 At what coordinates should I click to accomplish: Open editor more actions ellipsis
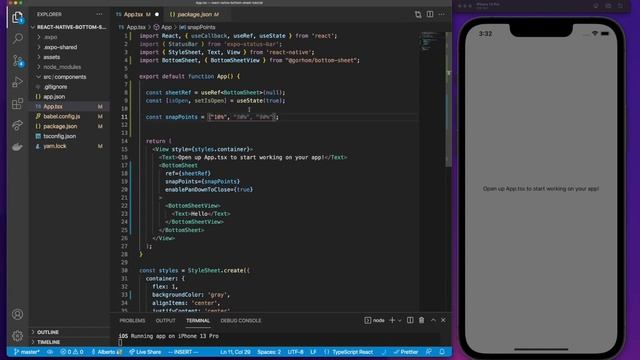[x=442, y=14]
